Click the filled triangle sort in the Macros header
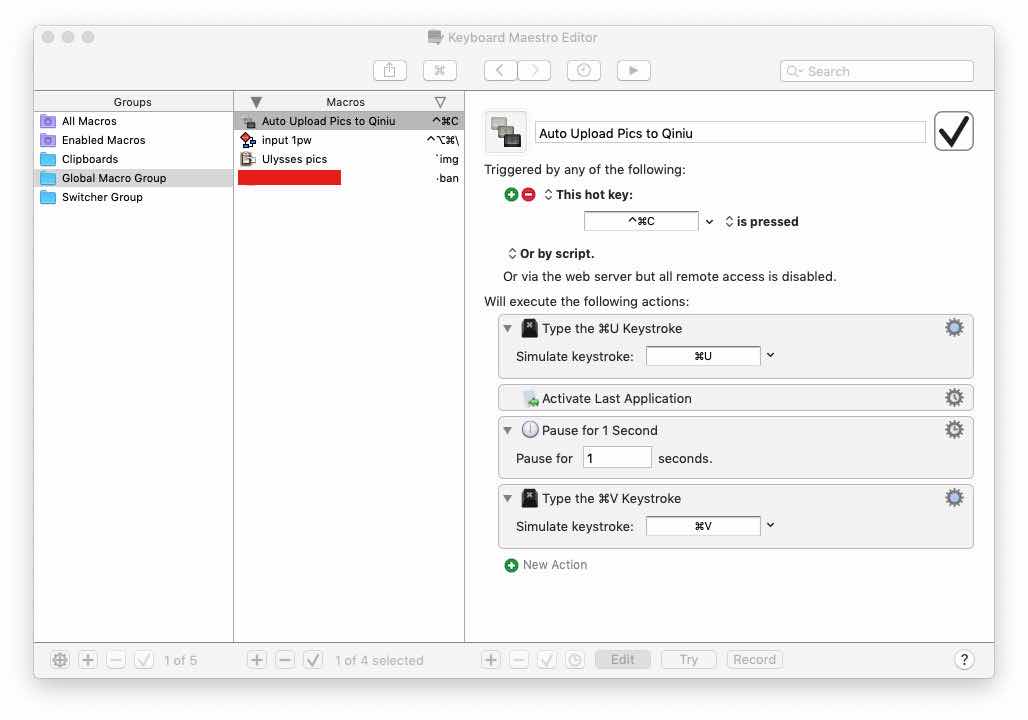The image size is (1028, 720). click(x=256, y=102)
